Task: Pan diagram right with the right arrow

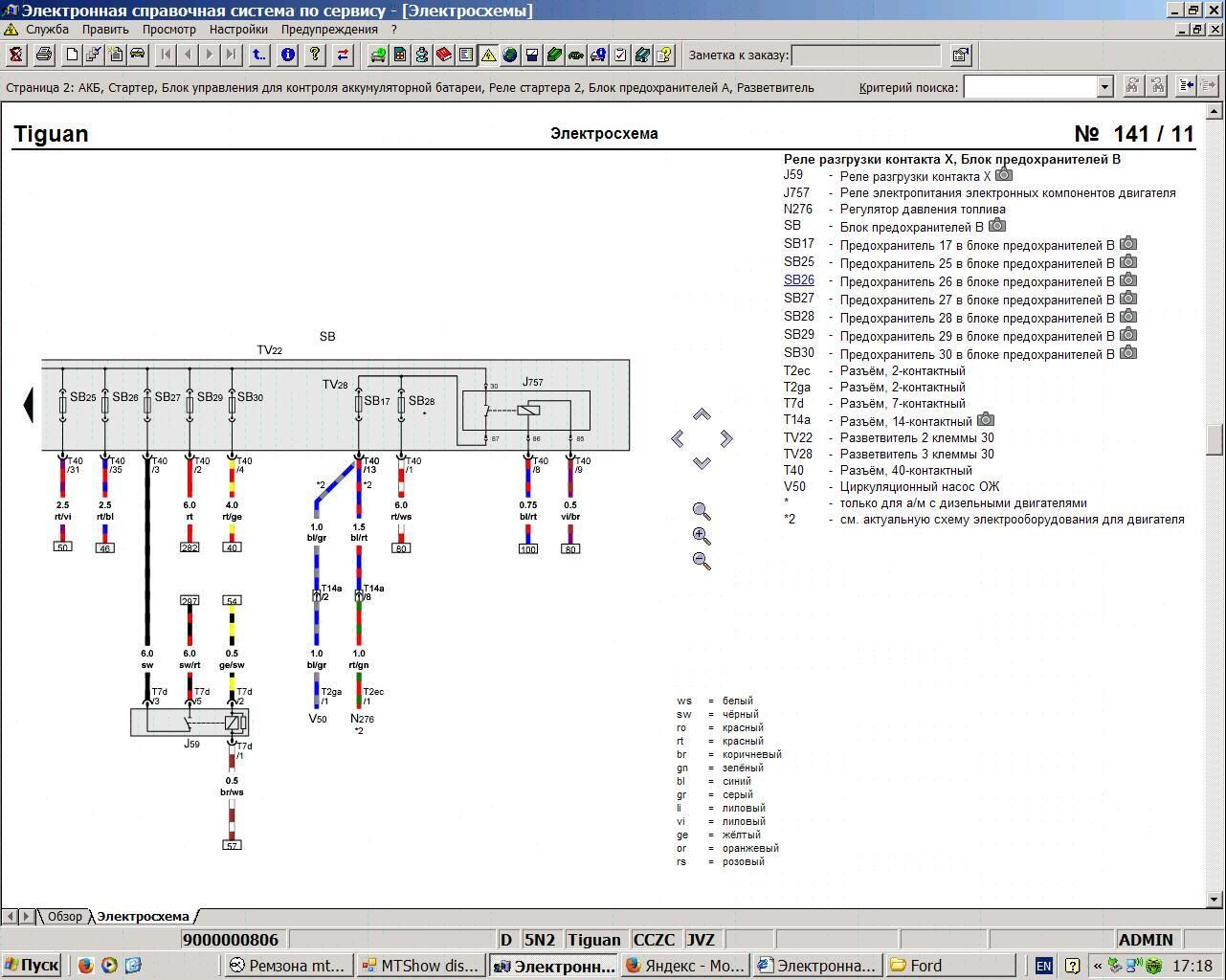Action: click(726, 438)
